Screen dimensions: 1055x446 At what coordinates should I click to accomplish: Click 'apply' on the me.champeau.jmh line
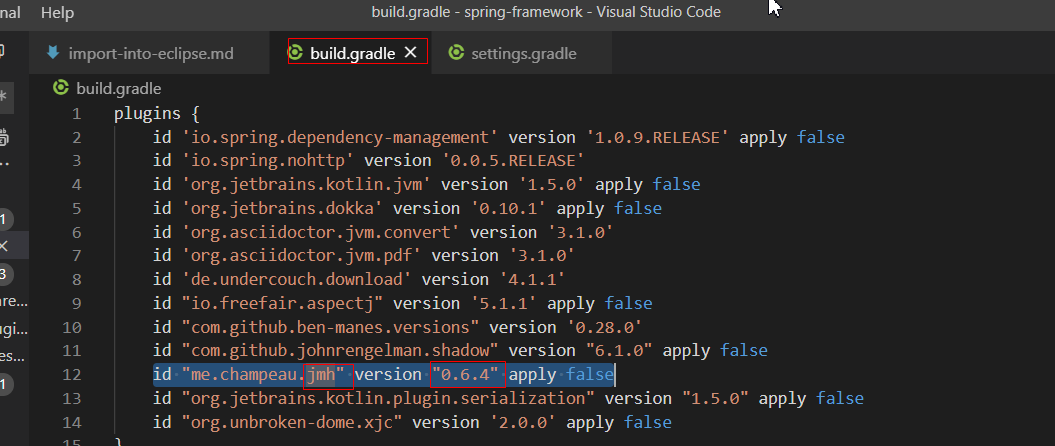(532, 374)
